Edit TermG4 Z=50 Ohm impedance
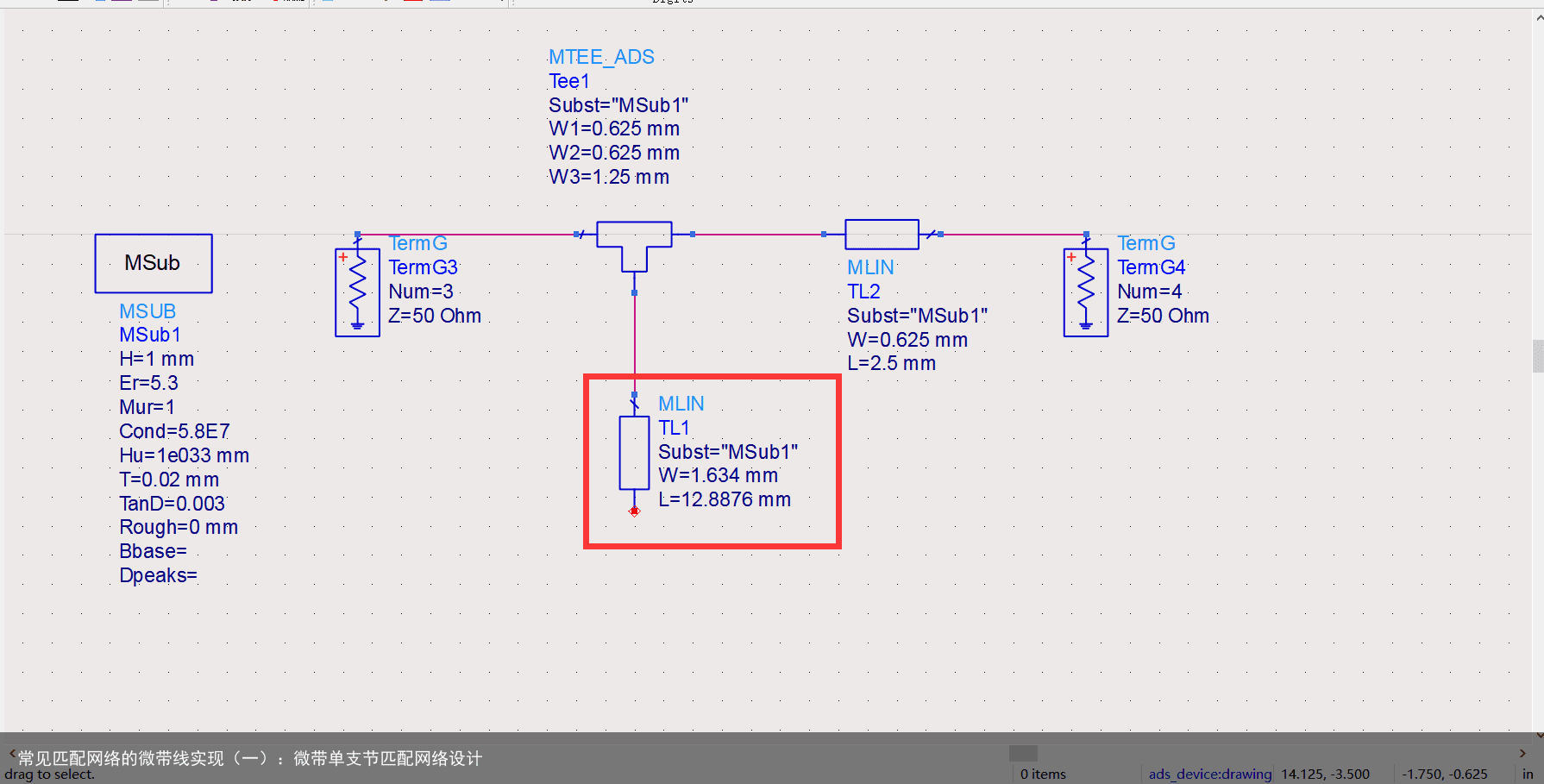This screenshot has width=1544, height=784. (x=1163, y=316)
